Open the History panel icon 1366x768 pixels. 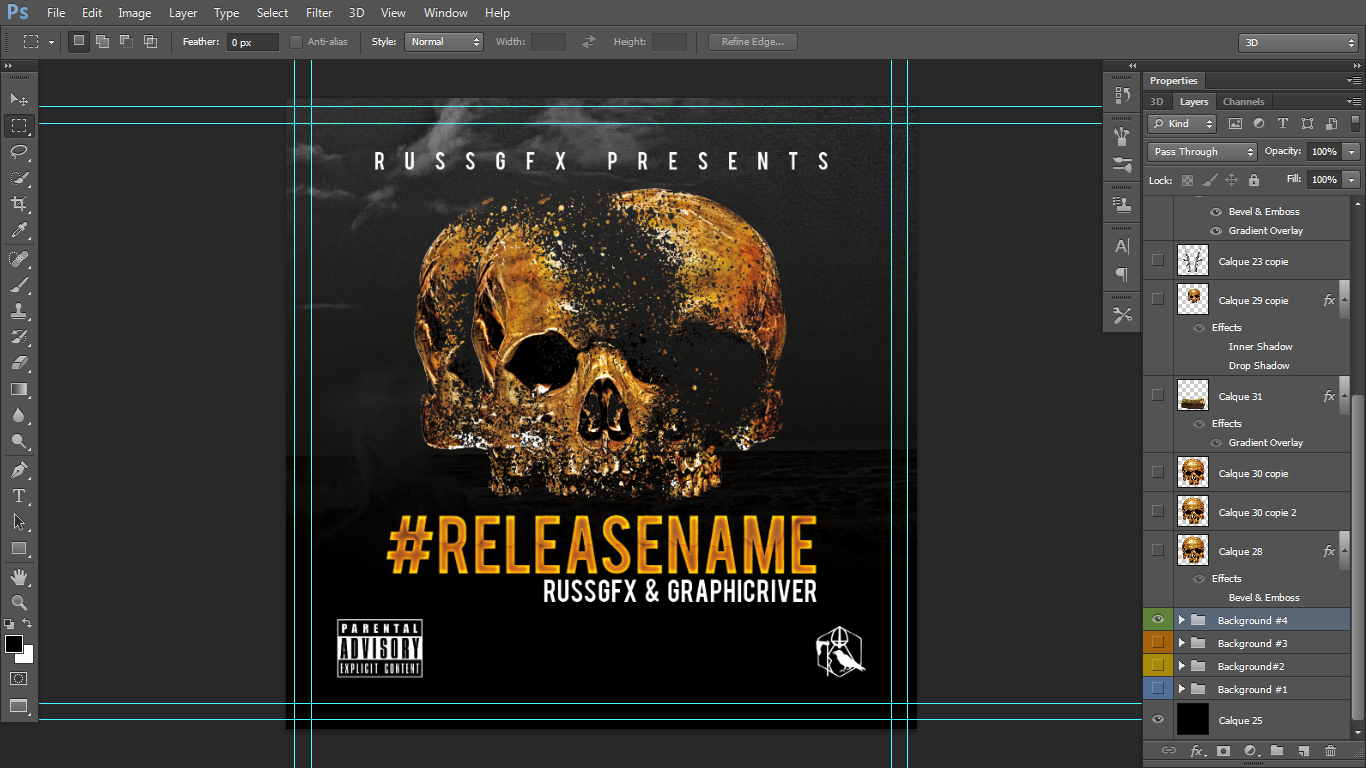1122,96
